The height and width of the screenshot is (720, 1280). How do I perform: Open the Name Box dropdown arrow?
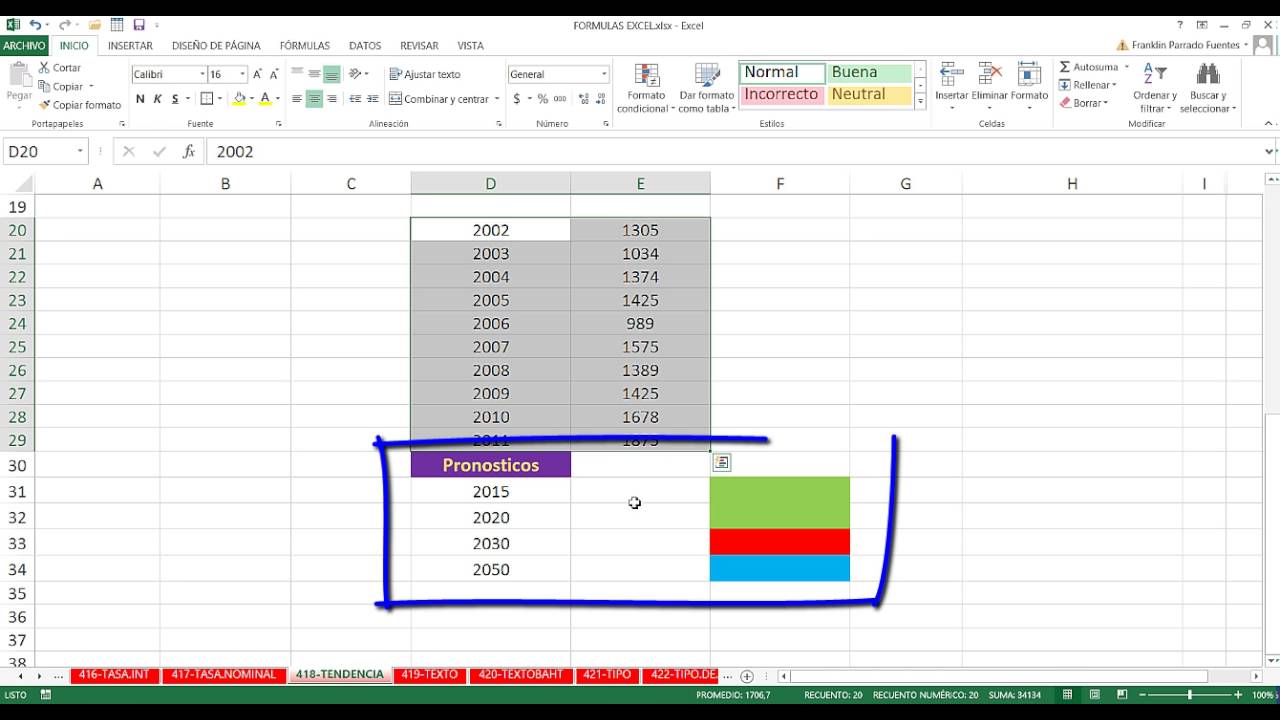[80, 152]
